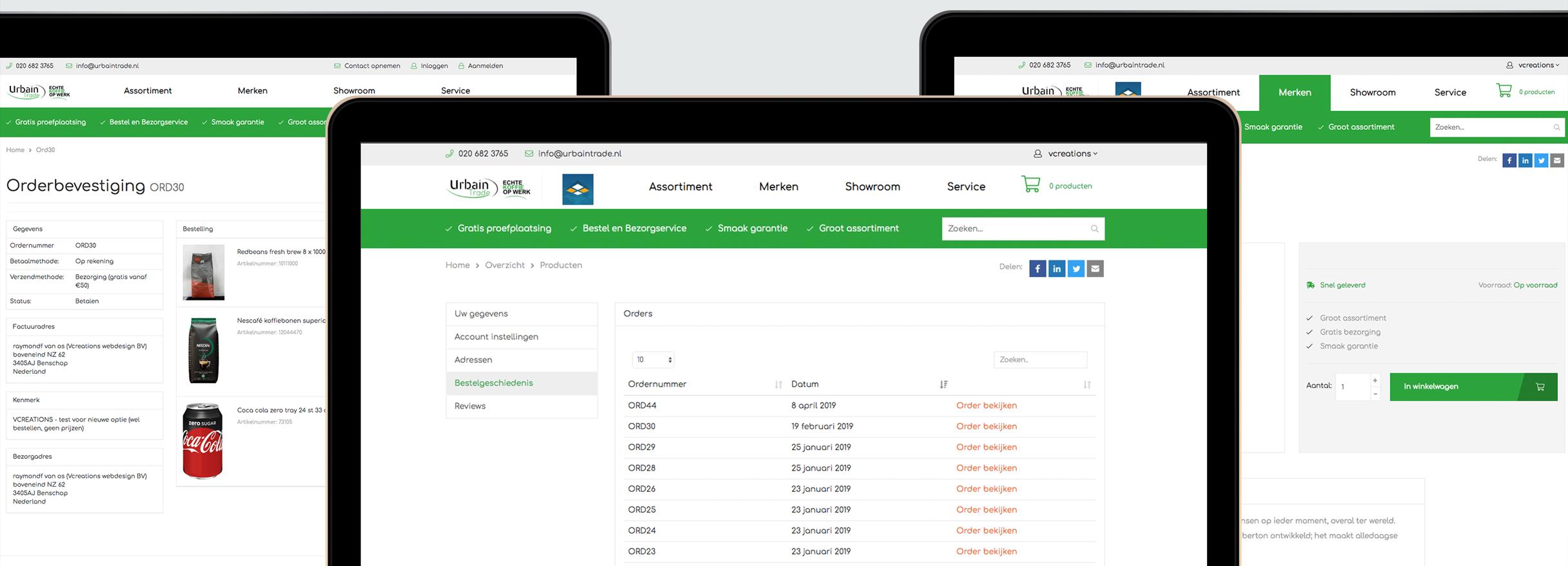Click email share icon in right tablet

point(1557,161)
